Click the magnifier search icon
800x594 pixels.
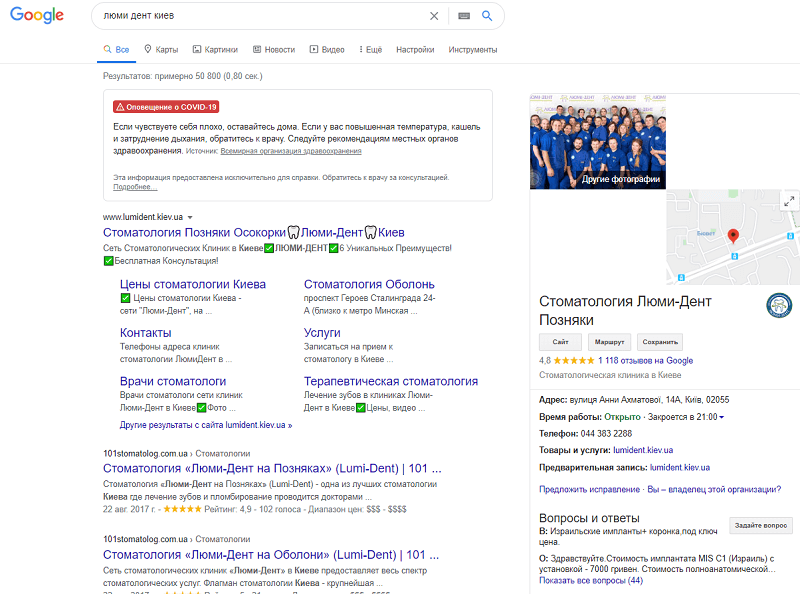(x=487, y=16)
